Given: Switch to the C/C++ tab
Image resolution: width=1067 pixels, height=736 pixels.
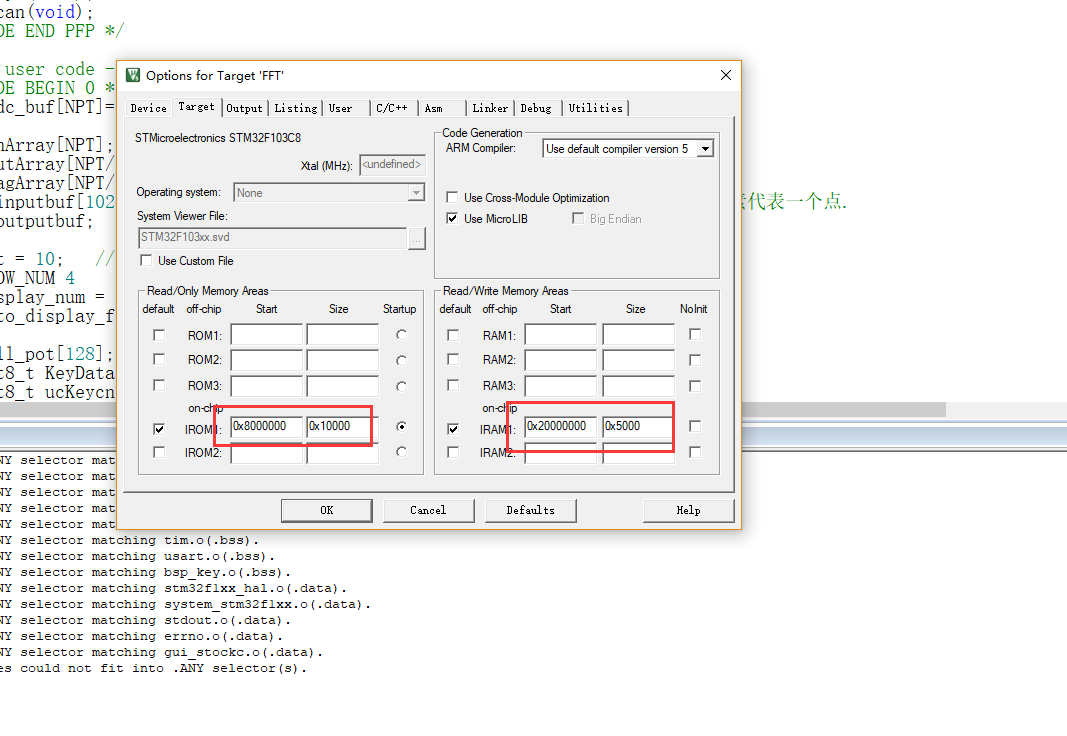Looking at the screenshot, I should click(391, 108).
